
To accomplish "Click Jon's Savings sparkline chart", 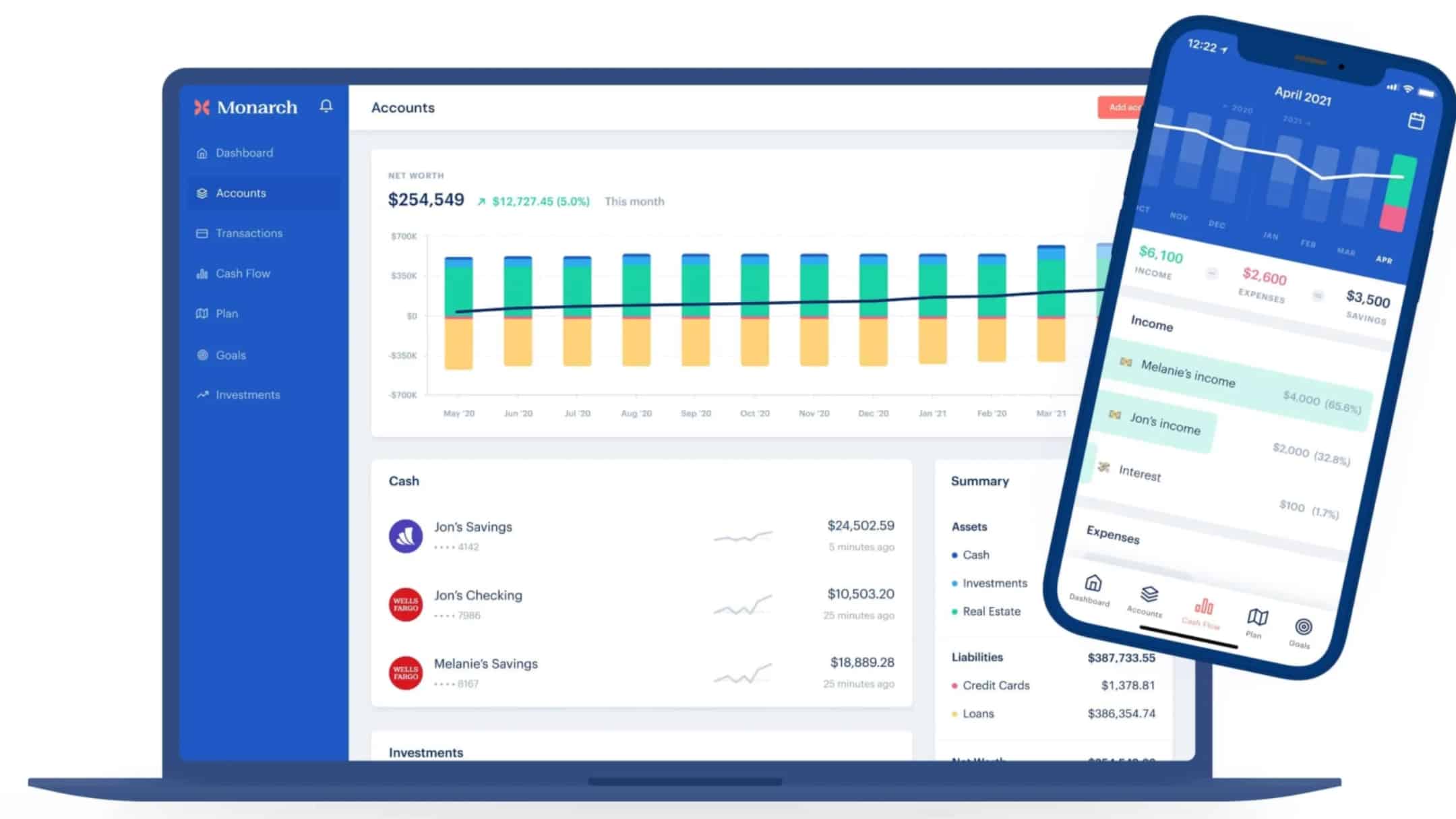I will click(743, 537).
